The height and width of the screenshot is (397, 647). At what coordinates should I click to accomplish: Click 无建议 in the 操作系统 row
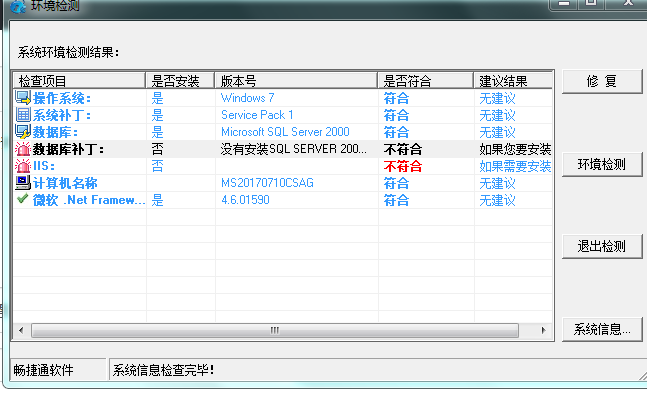tap(497, 98)
